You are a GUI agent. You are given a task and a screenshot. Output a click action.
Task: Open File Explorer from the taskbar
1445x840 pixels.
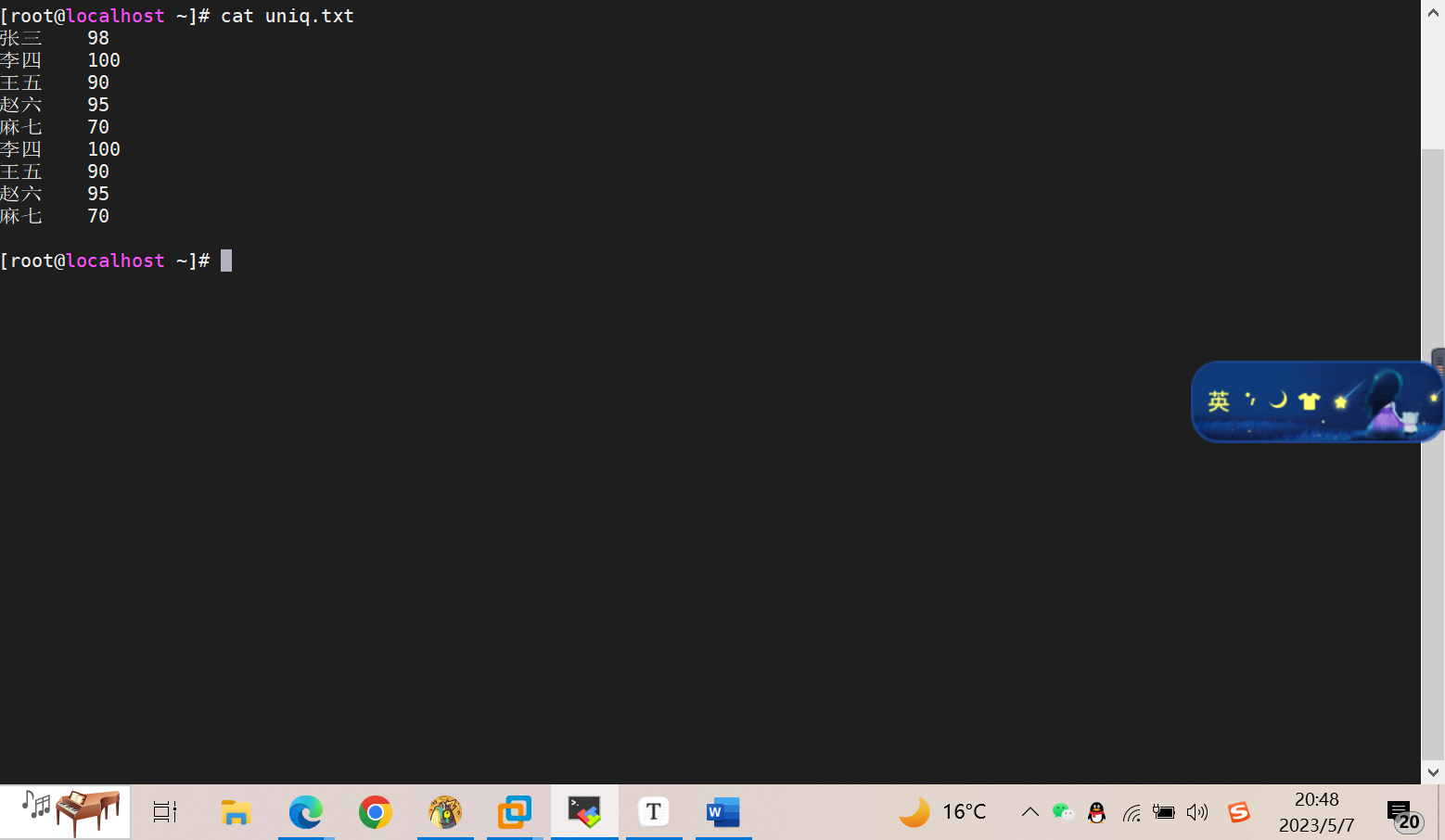click(236, 811)
